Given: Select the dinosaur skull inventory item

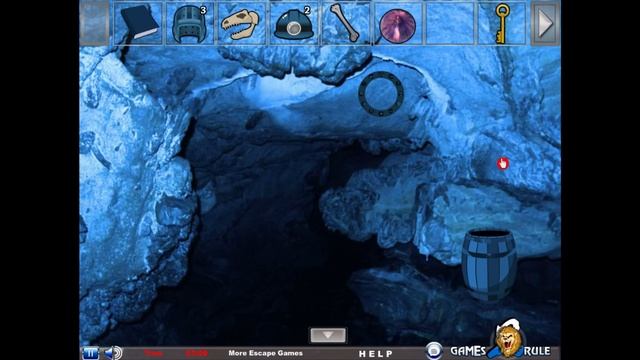Looking at the screenshot, I should point(241,24).
